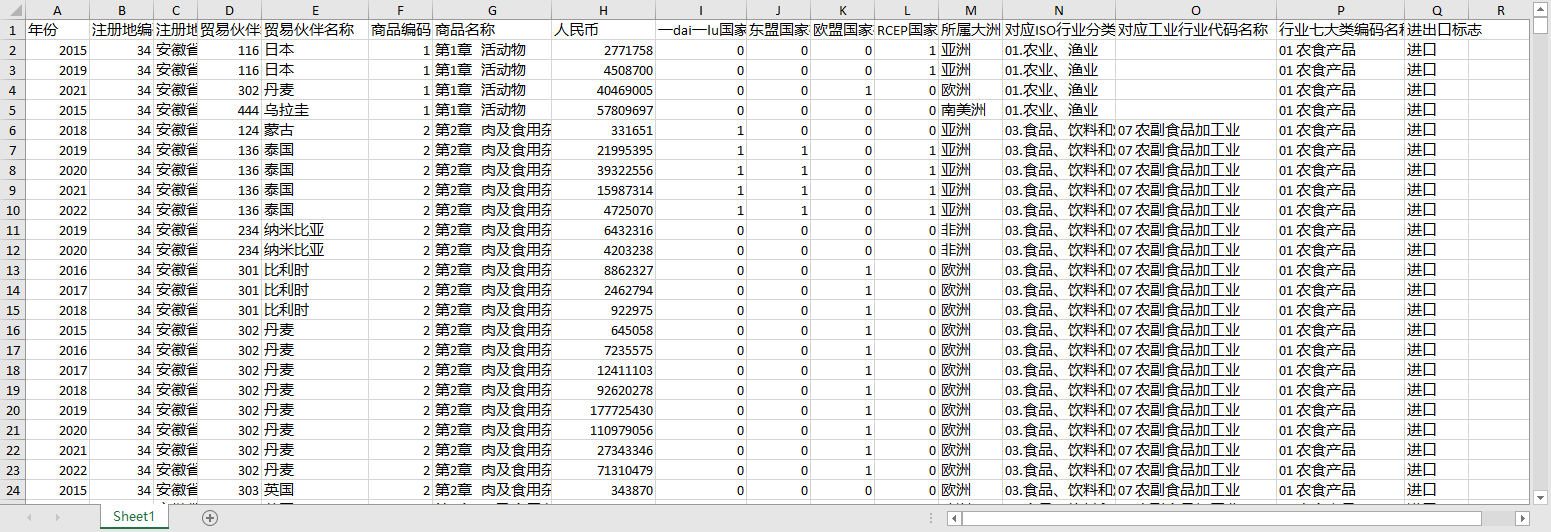Select column K header

(842, 10)
